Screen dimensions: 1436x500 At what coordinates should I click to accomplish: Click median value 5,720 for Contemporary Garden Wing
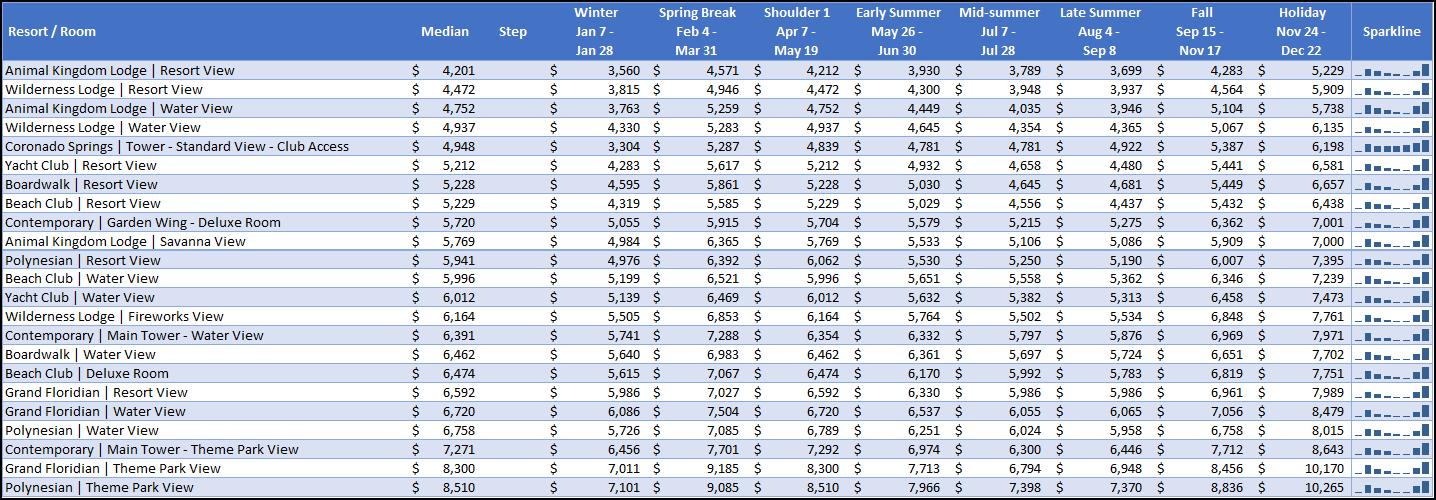(x=458, y=222)
